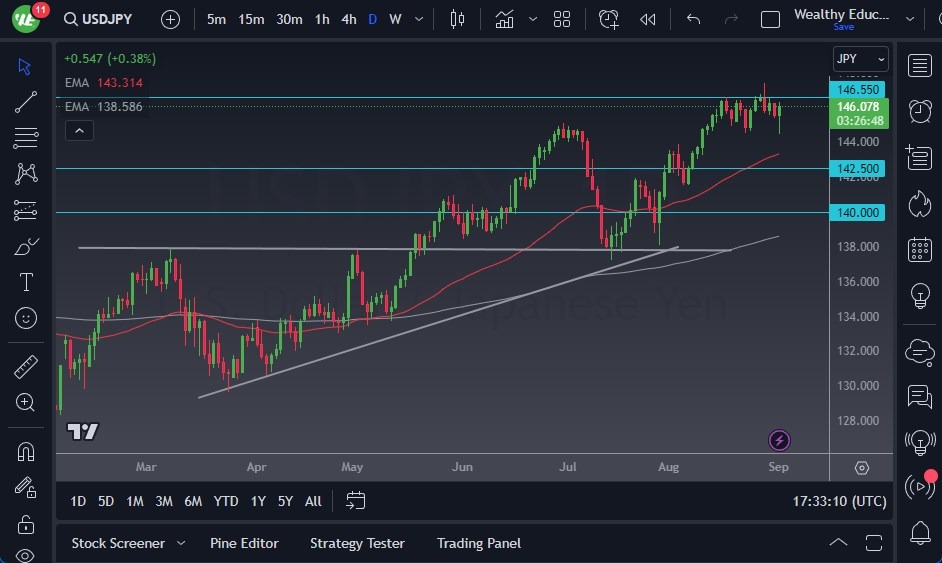Collapse the EMA indicator legend
942x563 pixels.
point(78,130)
